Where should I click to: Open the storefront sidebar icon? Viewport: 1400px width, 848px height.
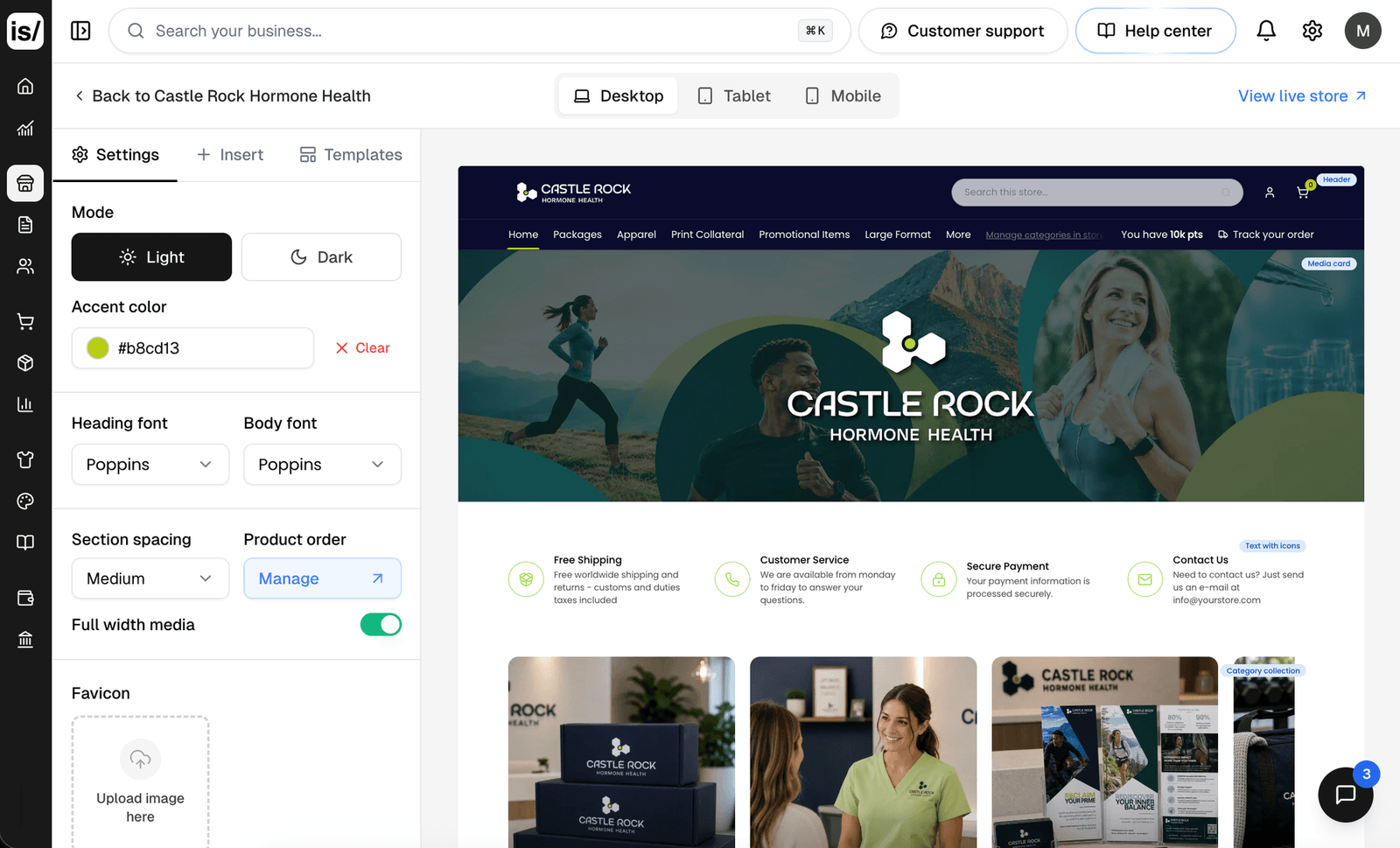pos(25,183)
